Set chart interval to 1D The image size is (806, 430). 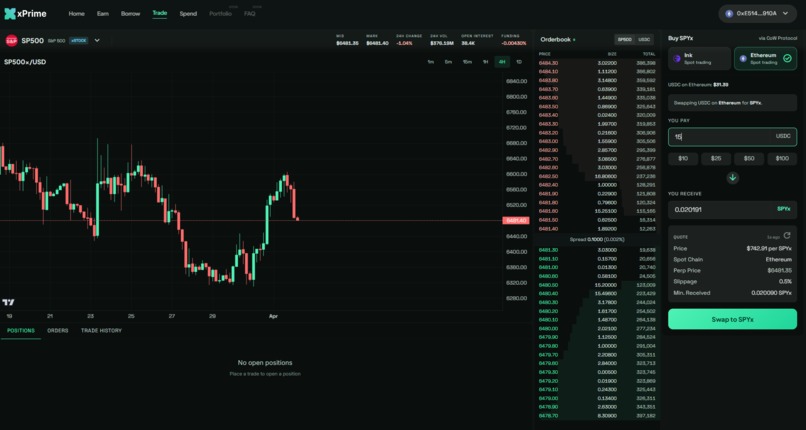519,62
